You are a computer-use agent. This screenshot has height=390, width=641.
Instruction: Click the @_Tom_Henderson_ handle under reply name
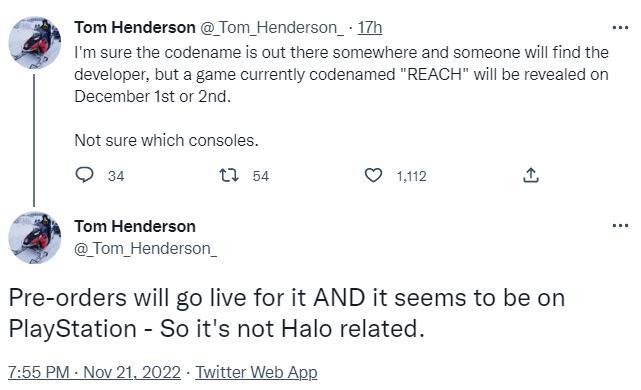coord(146,249)
